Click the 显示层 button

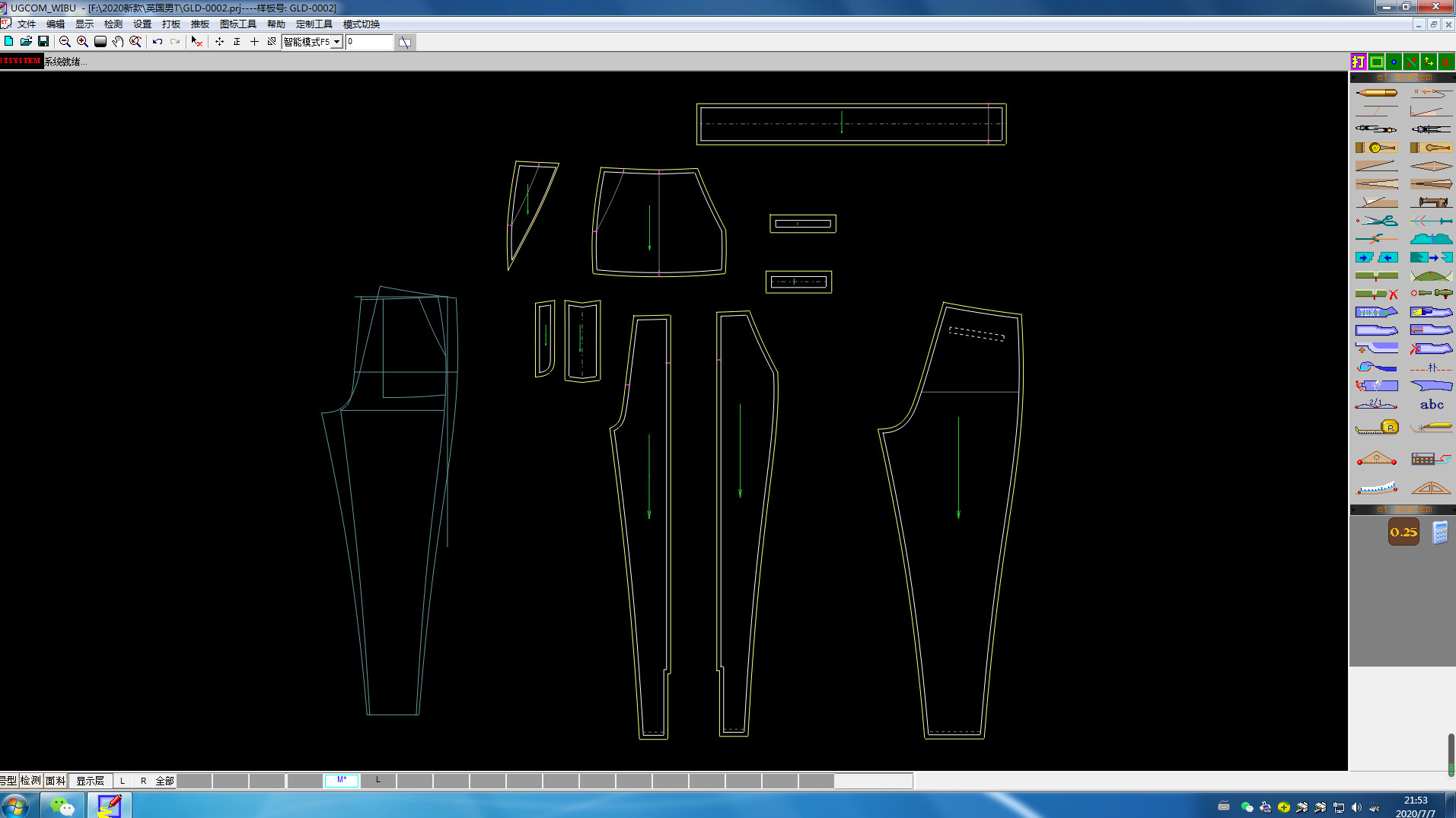(x=90, y=781)
